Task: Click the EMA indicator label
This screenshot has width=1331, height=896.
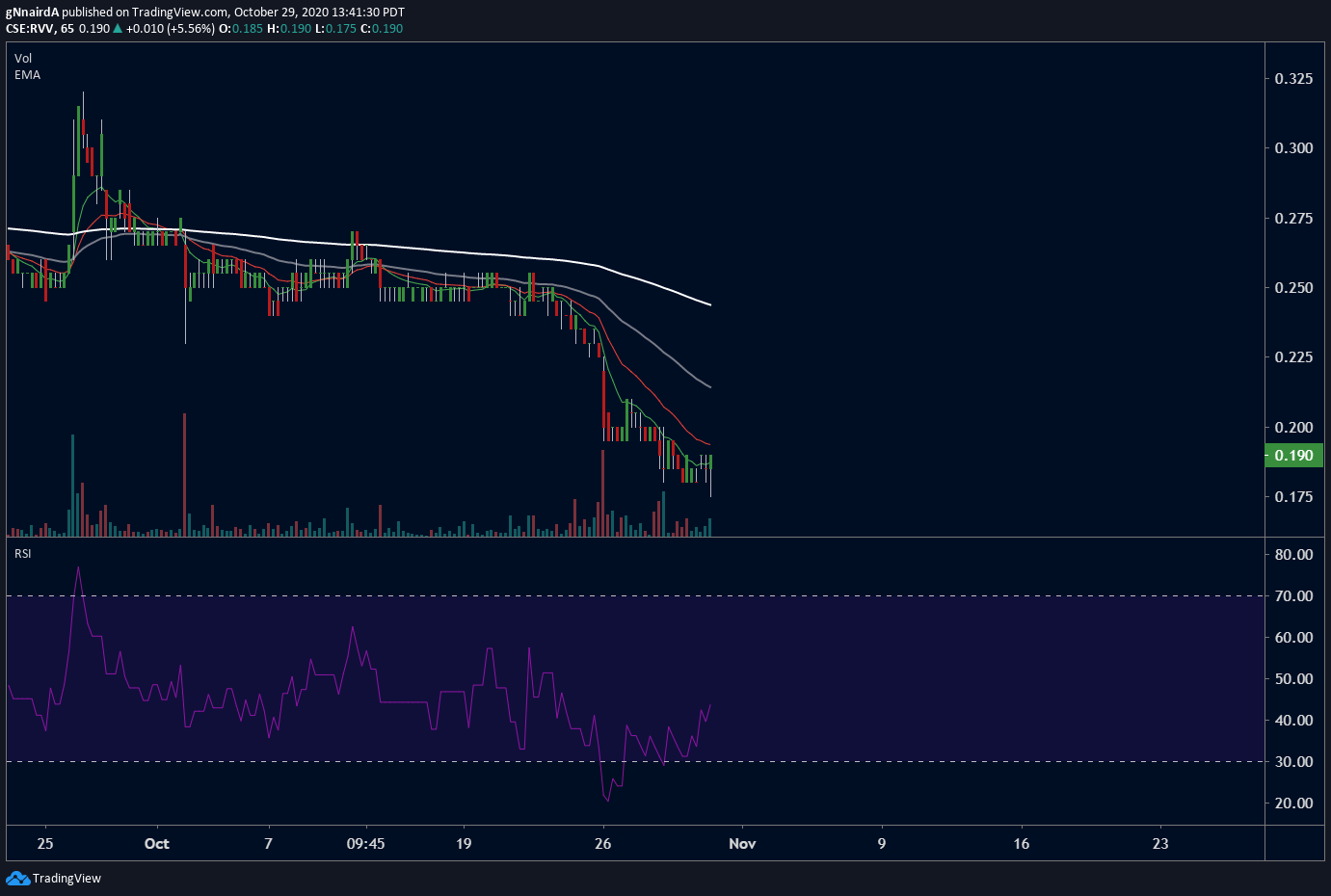Action: pos(27,75)
